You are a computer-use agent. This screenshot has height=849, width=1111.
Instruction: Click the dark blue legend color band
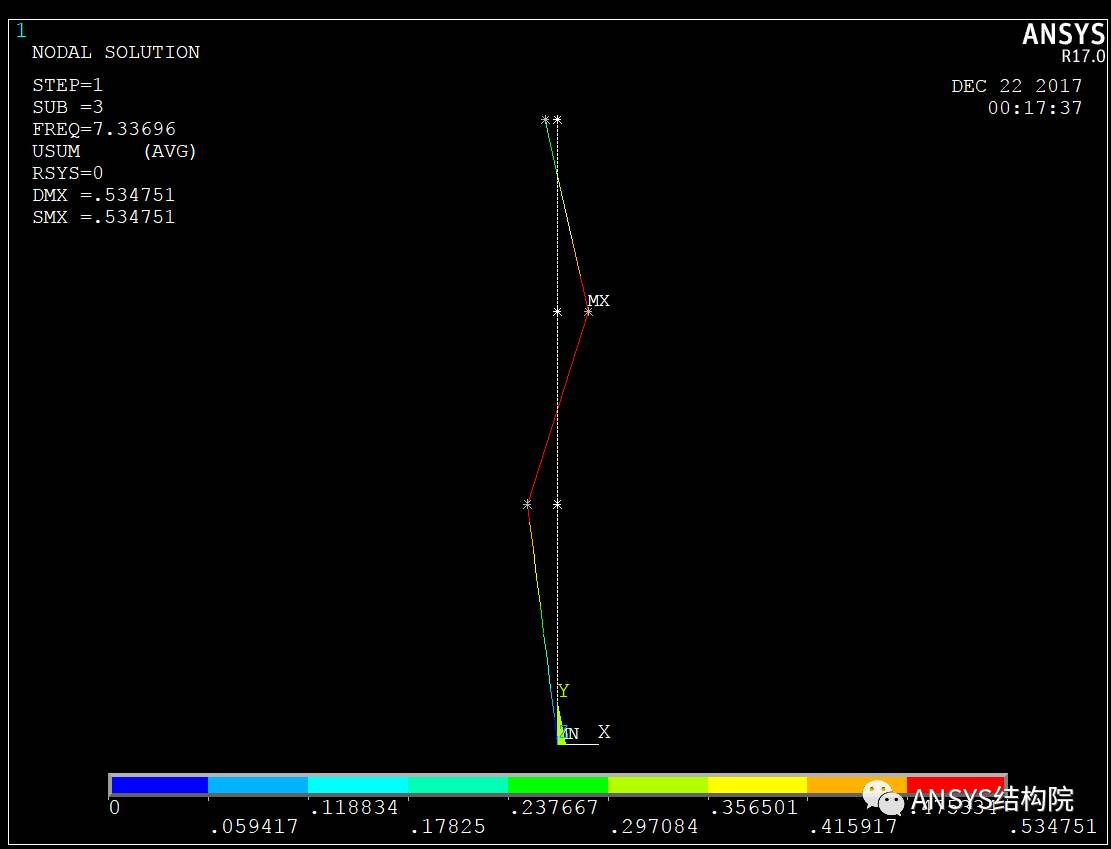159,785
